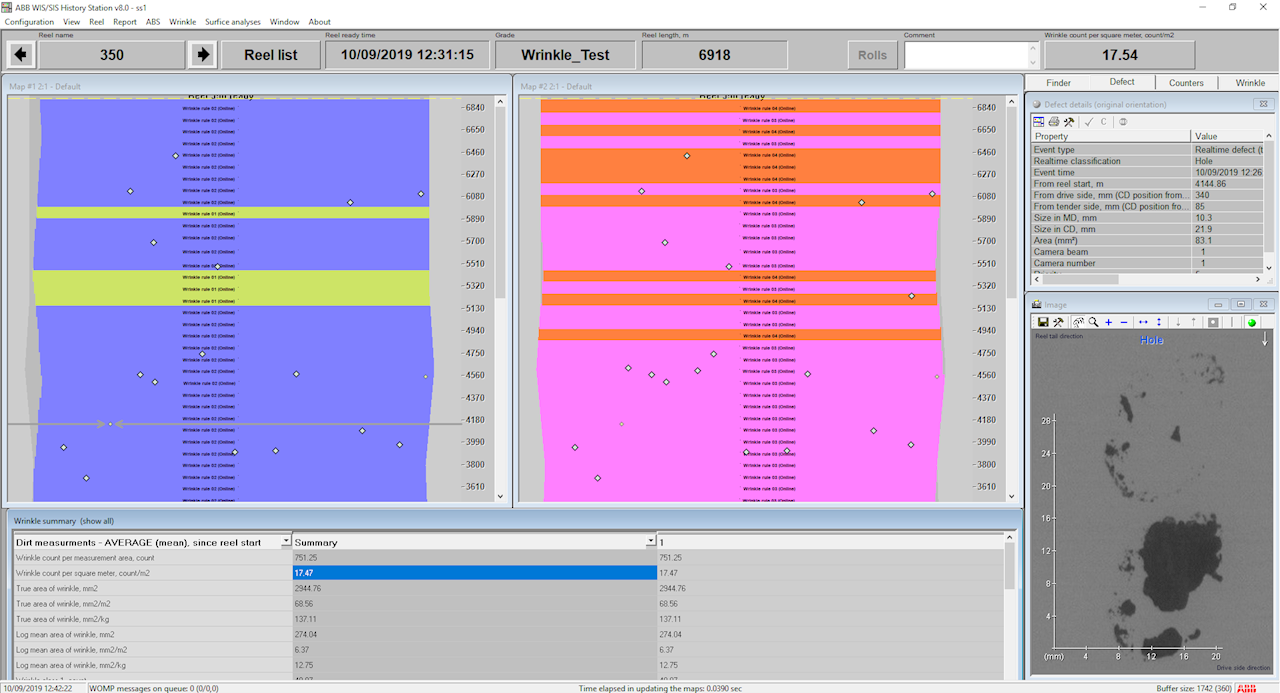Click Comment field down arrow
This screenshot has width=1280, height=693.
coord(1033,62)
